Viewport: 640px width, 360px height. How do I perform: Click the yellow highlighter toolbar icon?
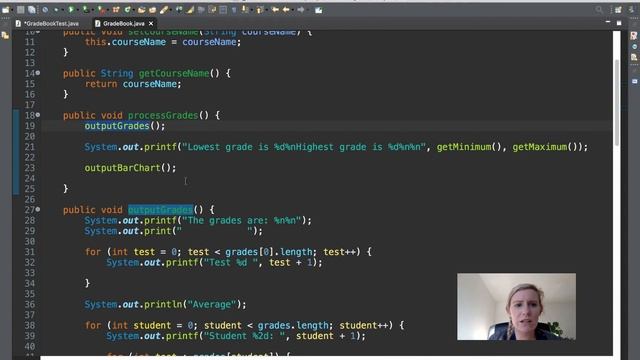click(190, 10)
